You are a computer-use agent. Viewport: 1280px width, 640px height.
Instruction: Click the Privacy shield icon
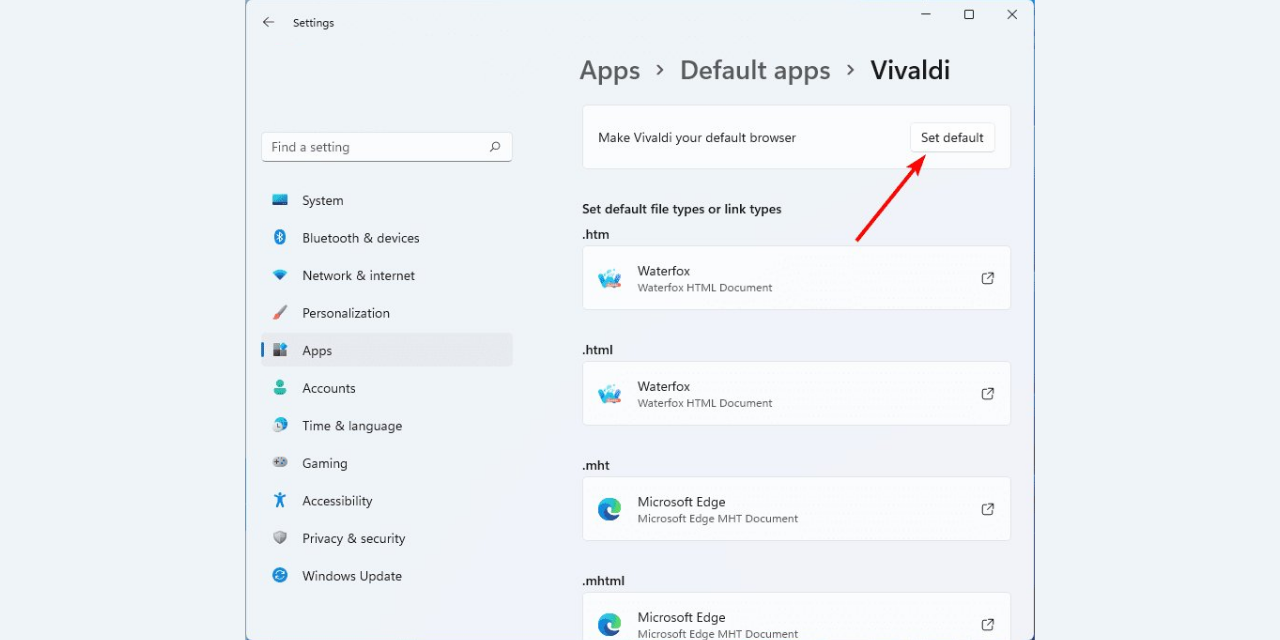(x=280, y=538)
